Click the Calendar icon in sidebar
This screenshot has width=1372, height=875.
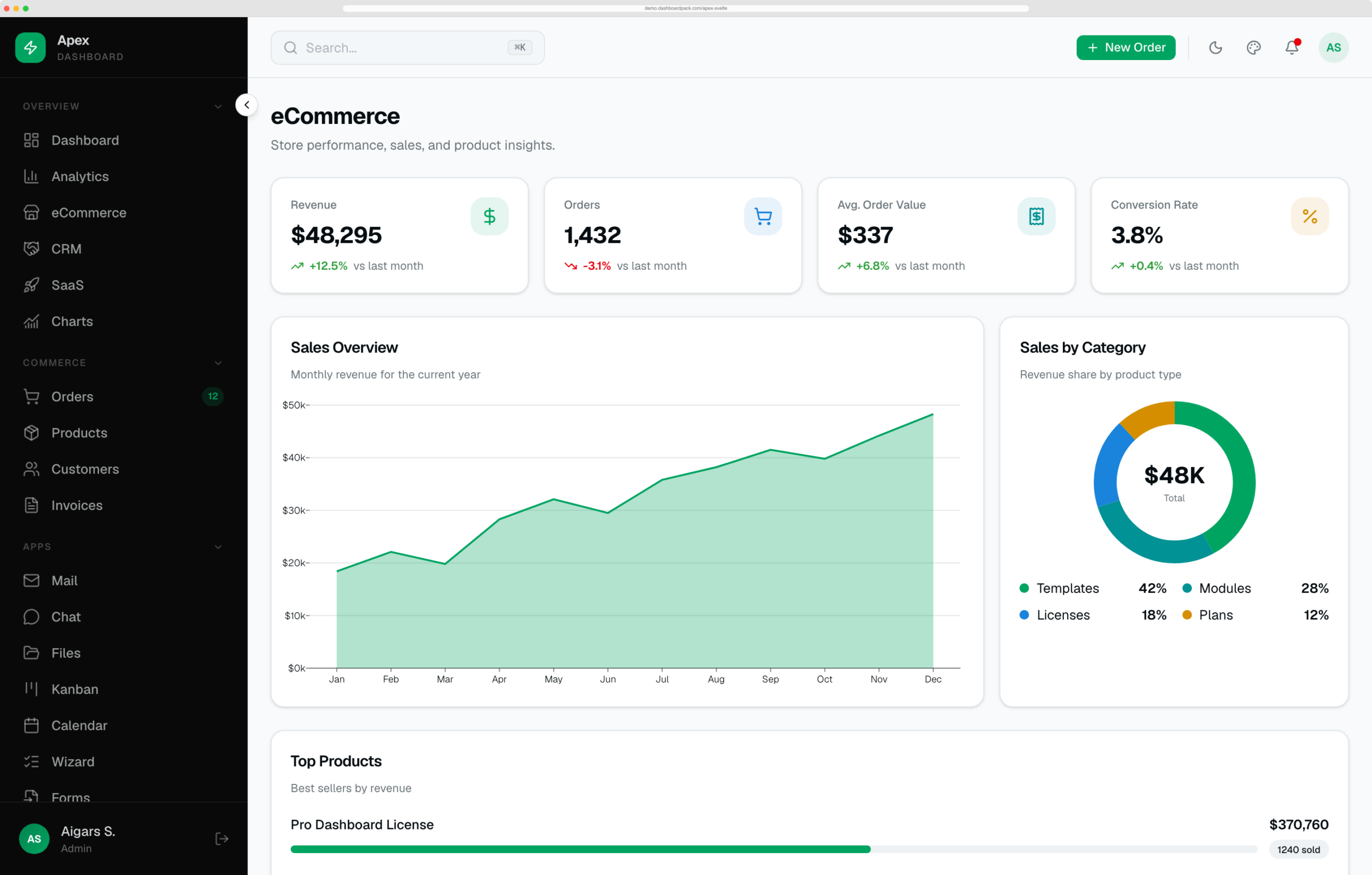(31, 725)
